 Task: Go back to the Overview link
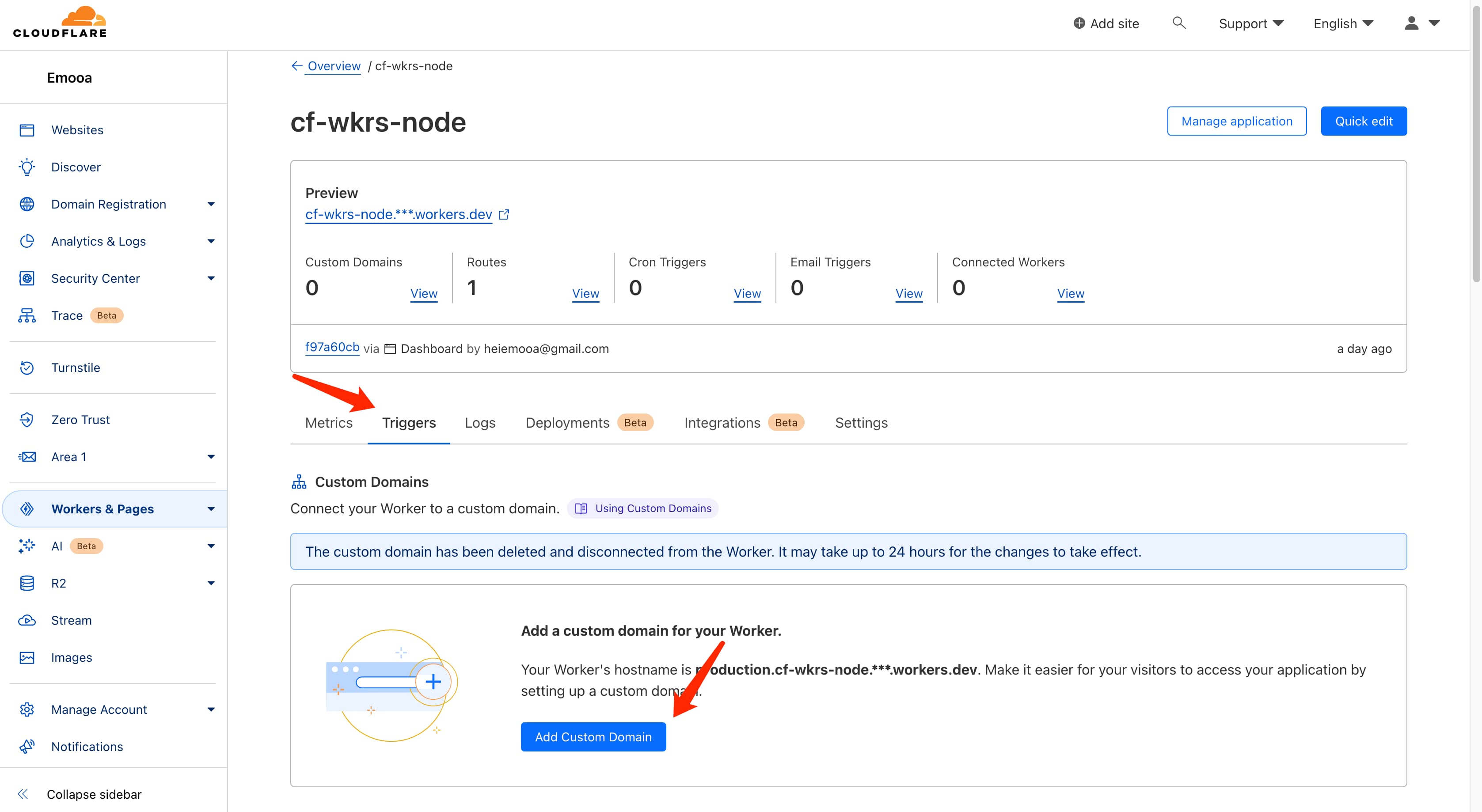click(x=334, y=66)
